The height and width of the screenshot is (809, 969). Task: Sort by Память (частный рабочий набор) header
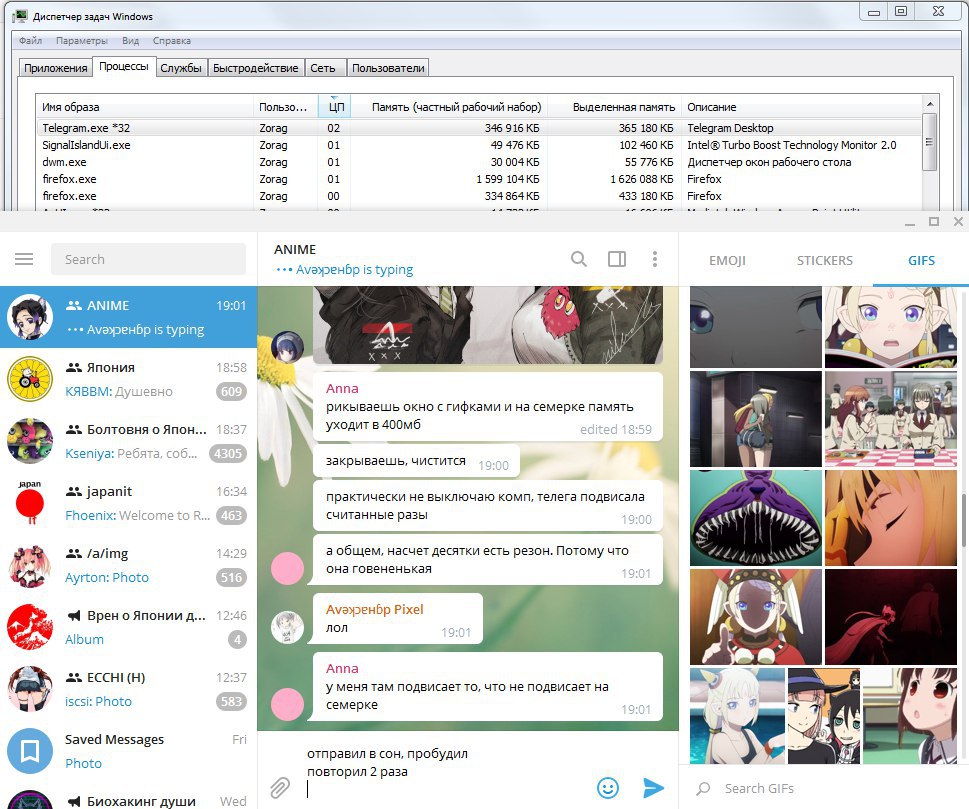click(449, 107)
